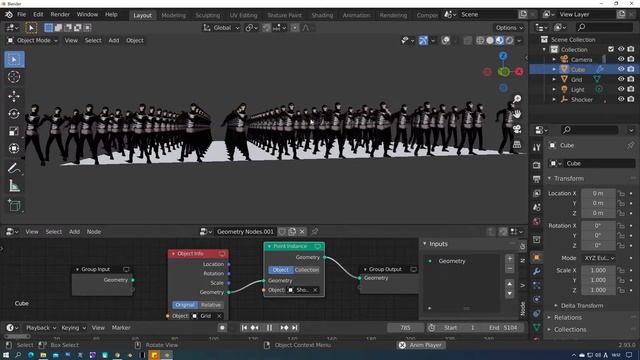Viewport: 640px width, 360px height.
Task: Edit the Location X value field
Action: click(x=598, y=193)
